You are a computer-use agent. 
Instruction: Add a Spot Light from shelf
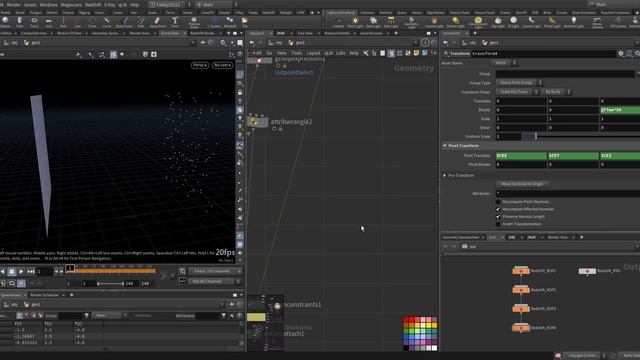point(373,22)
